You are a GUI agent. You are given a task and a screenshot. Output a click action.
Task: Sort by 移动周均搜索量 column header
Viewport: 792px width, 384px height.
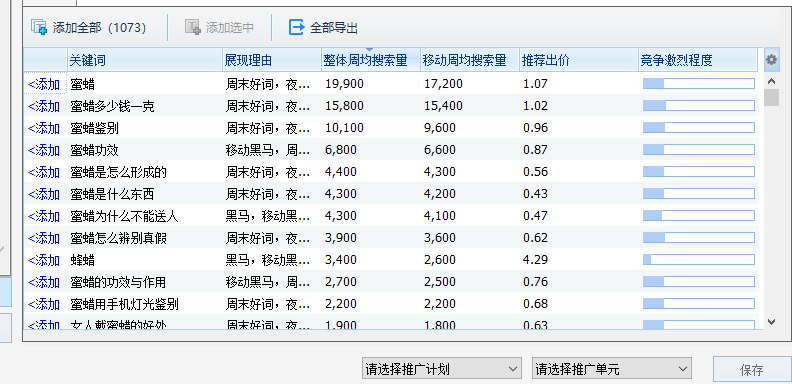(470, 60)
